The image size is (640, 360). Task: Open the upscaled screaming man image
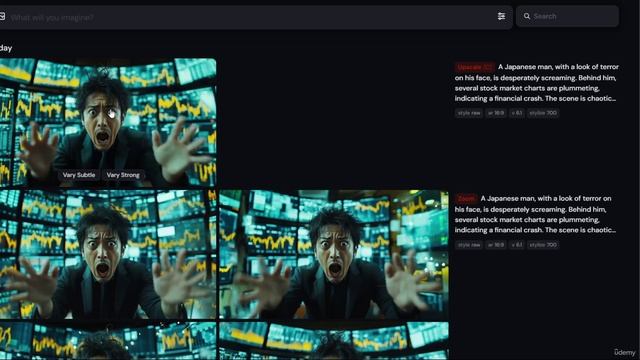(108, 122)
